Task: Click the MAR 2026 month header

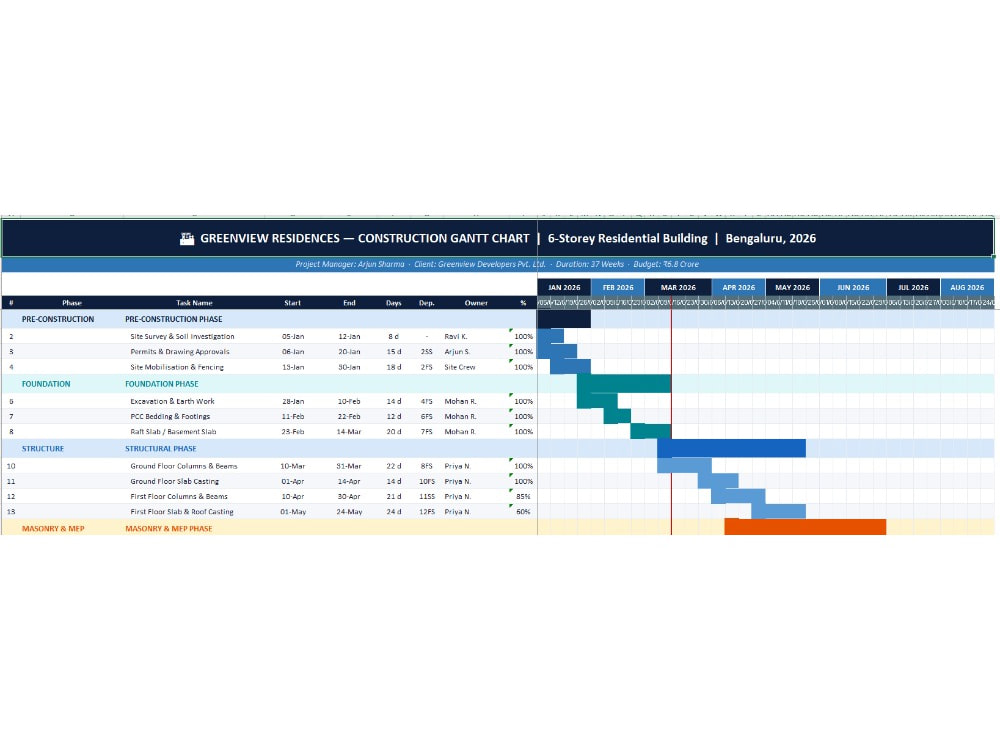Action: (678, 287)
